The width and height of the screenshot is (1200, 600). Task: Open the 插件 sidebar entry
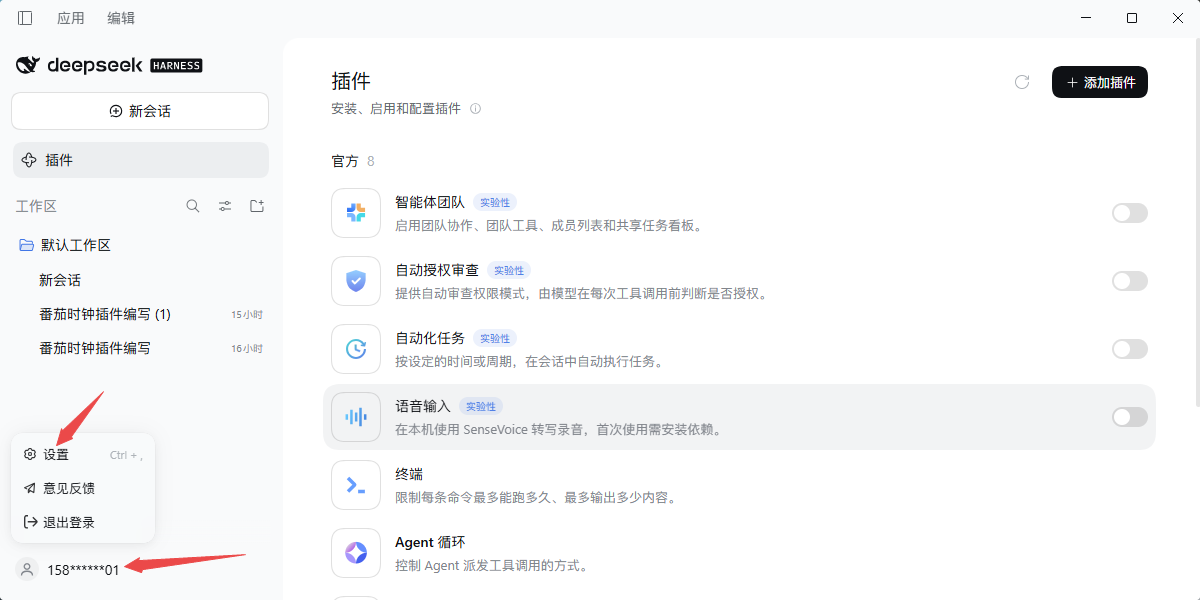pos(141,160)
